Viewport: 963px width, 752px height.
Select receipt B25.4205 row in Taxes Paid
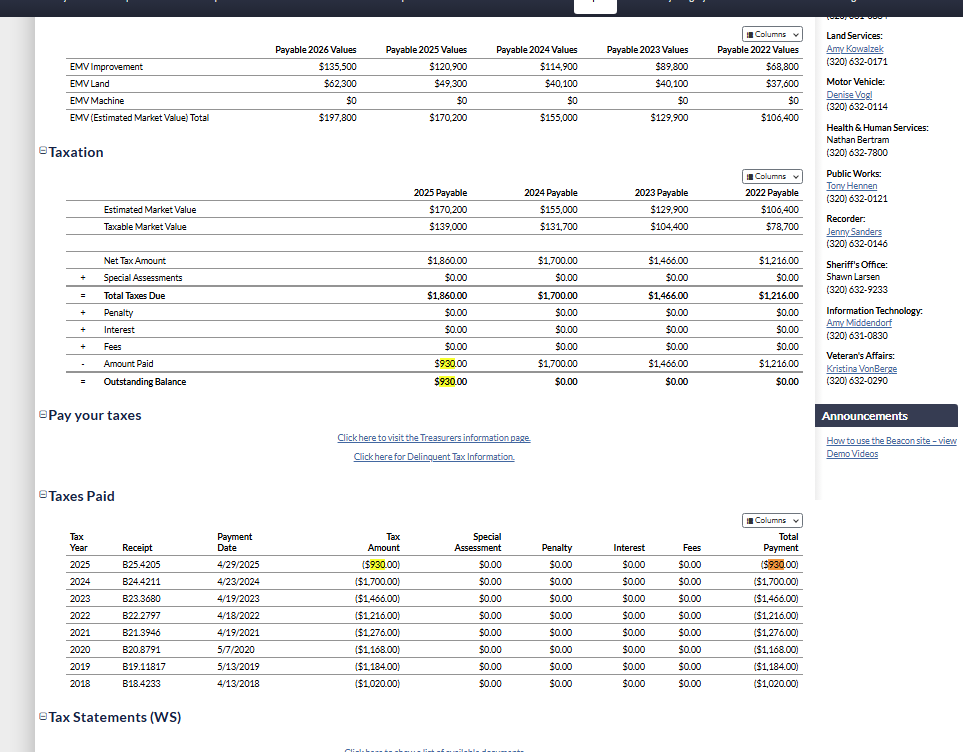point(141,564)
